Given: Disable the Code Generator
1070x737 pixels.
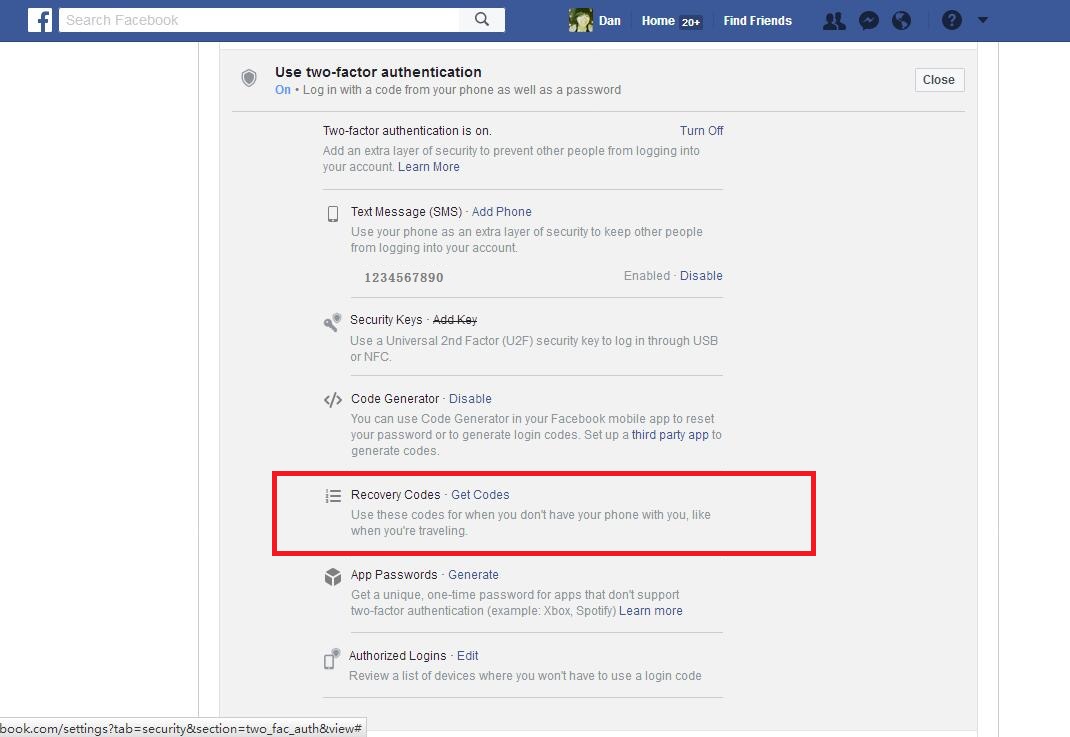Looking at the screenshot, I should tap(470, 399).
